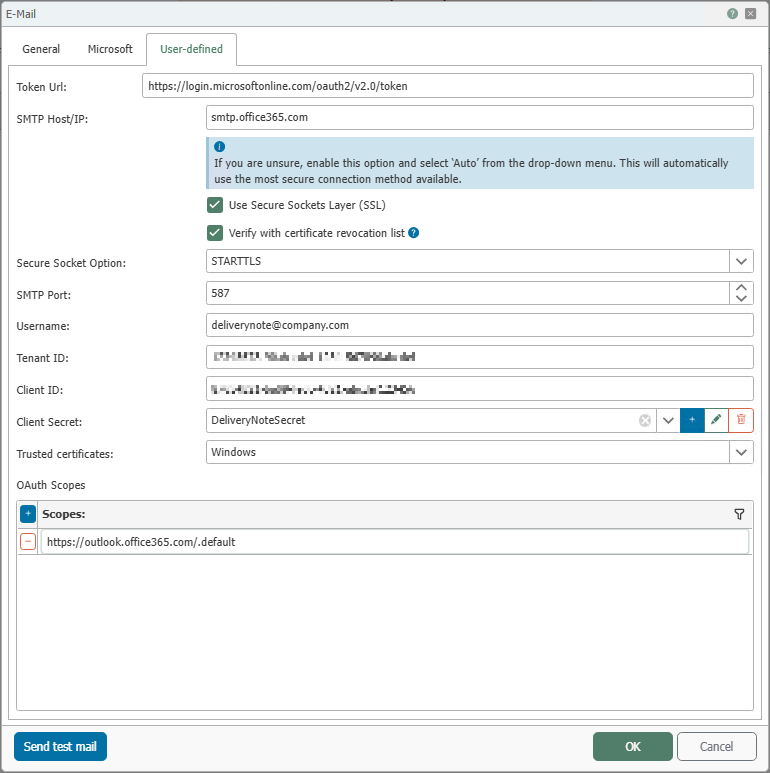770x773 pixels.
Task: Expand the Trusted certificates dropdown
Action: coord(741,453)
